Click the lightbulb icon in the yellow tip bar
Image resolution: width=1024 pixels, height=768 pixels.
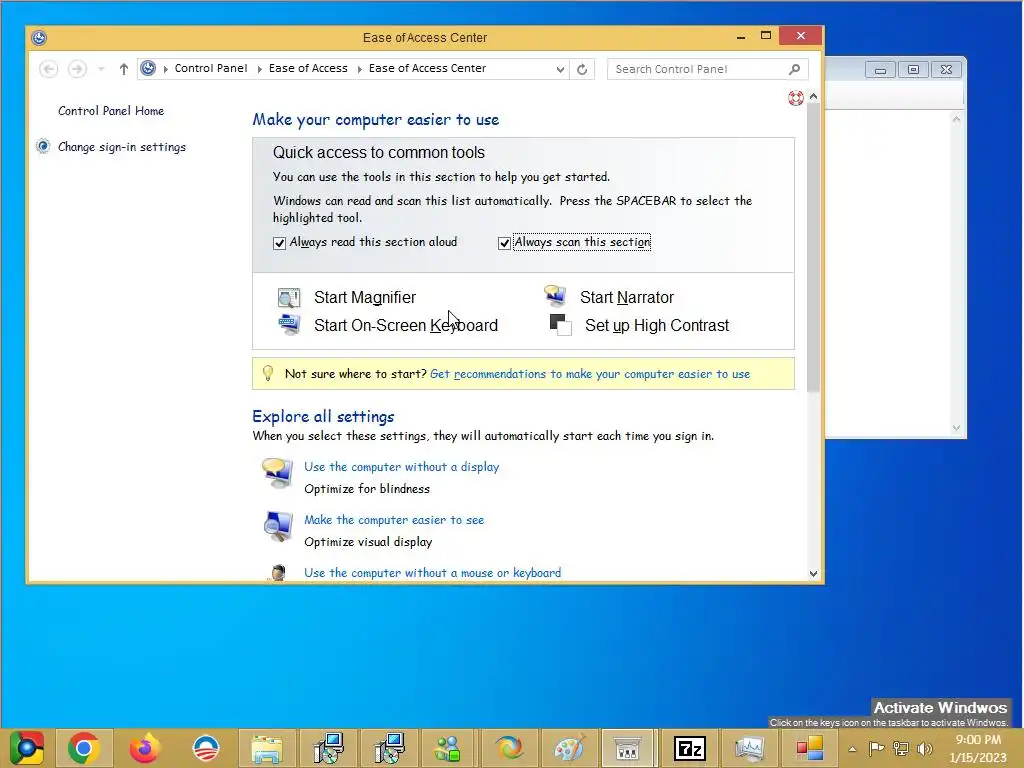[x=267, y=374]
